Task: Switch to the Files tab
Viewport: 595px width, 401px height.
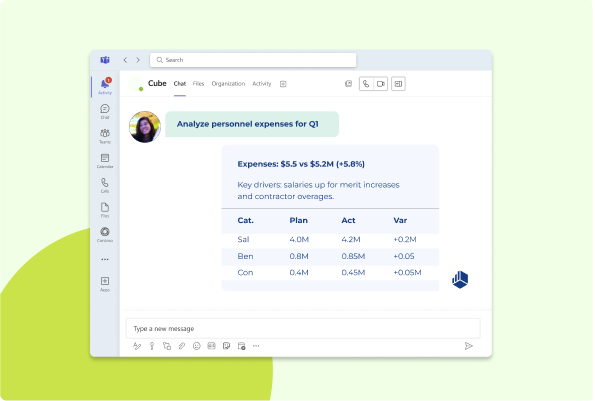Action: click(x=198, y=84)
